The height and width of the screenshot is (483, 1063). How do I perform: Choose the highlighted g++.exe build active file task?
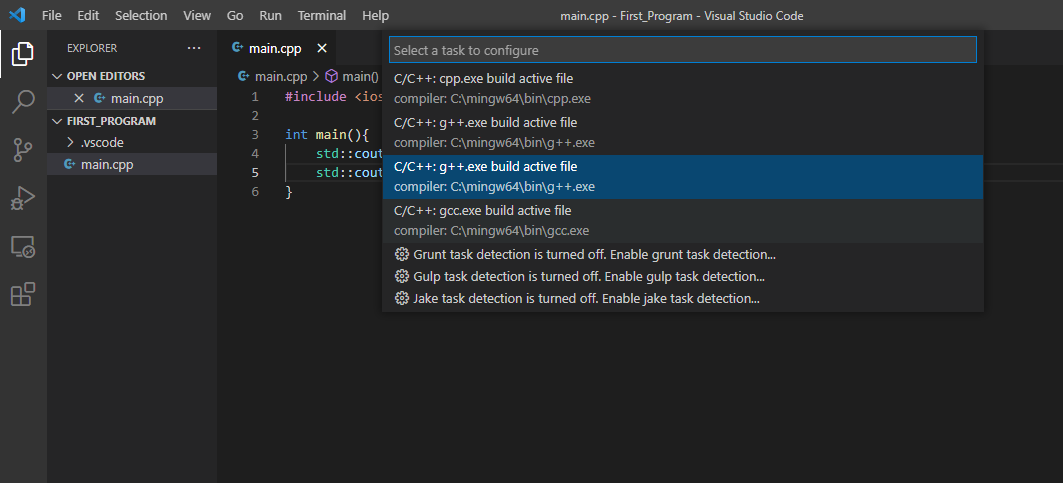tap(683, 176)
